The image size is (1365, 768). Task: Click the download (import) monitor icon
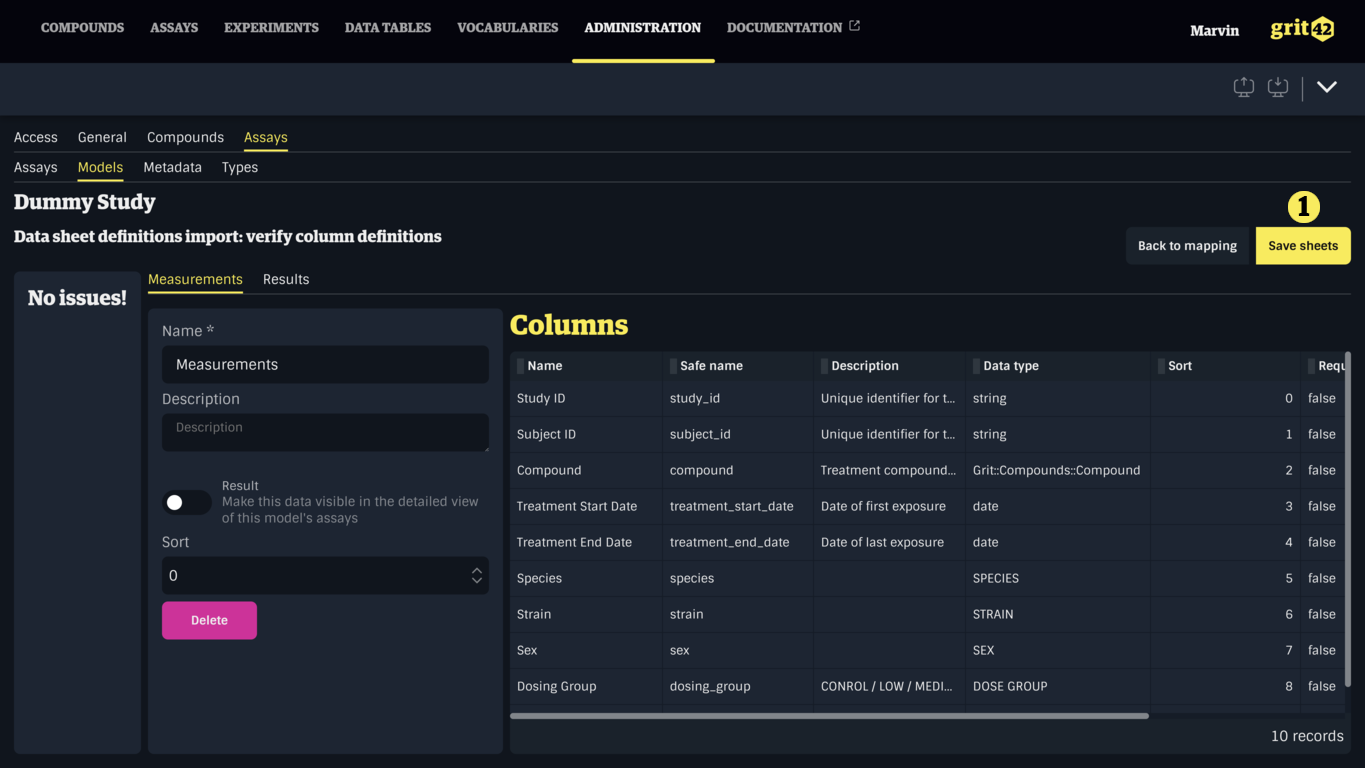click(1277, 88)
